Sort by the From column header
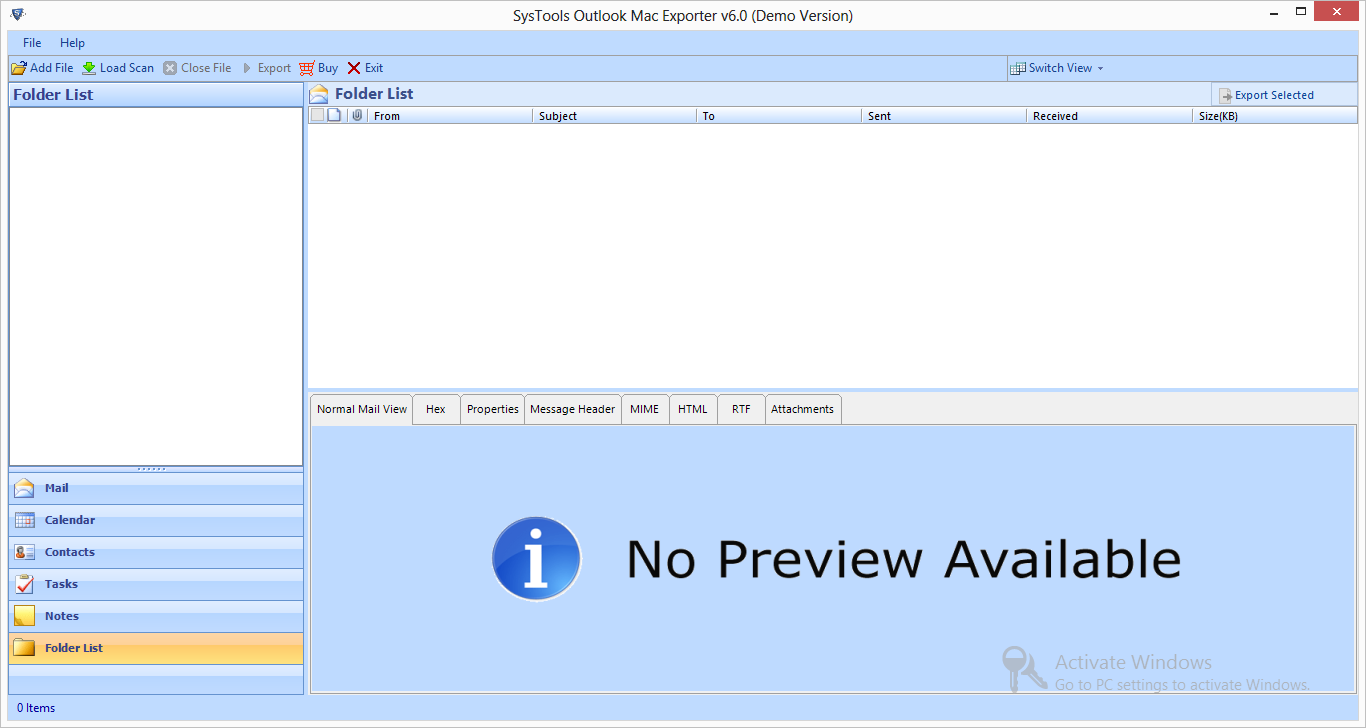The image size is (1366, 728). coord(450,116)
